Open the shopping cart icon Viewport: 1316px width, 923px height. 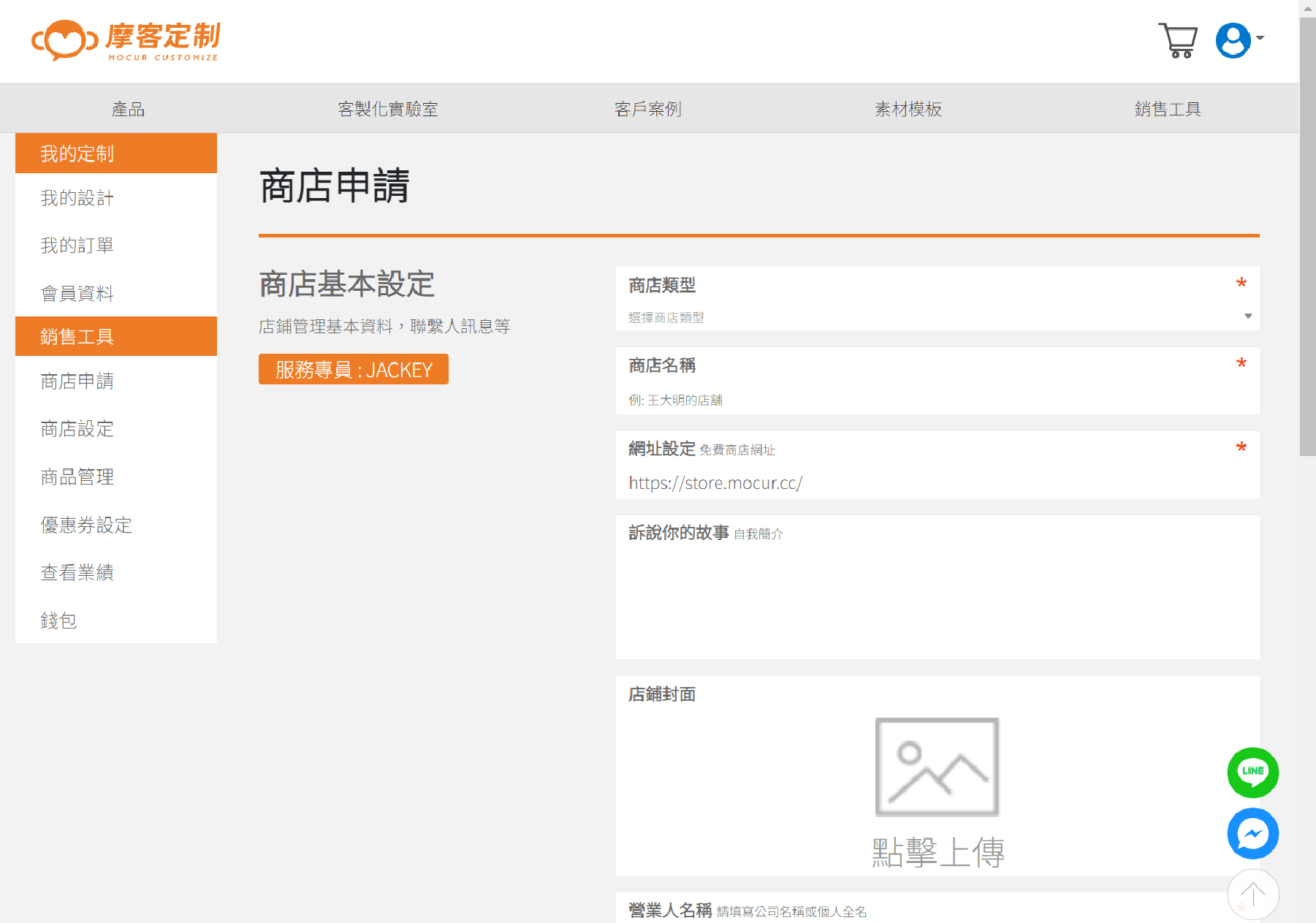click(1177, 40)
